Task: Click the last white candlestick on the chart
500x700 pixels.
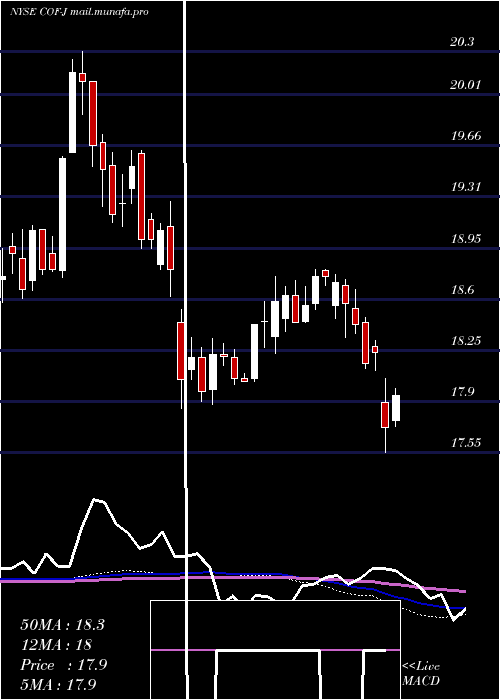Action: [x=396, y=408]
